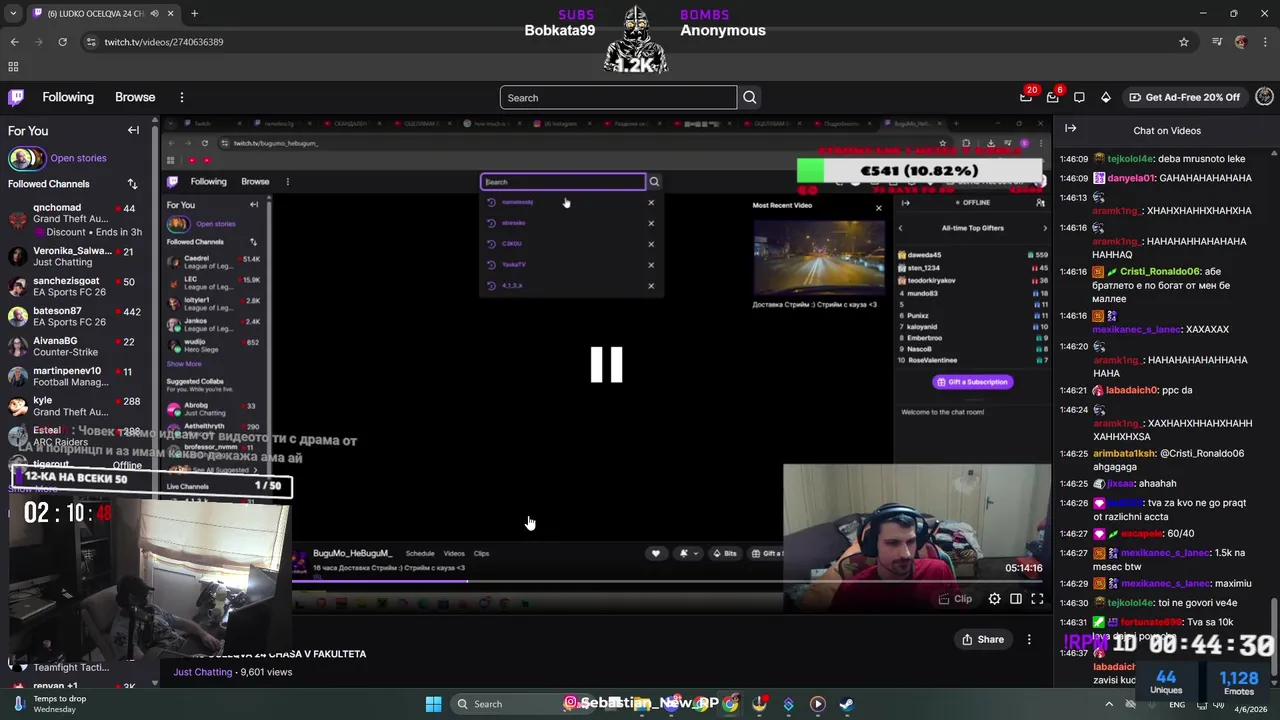
Task: Click browser back arrow
Action: [x=14, y=42]
